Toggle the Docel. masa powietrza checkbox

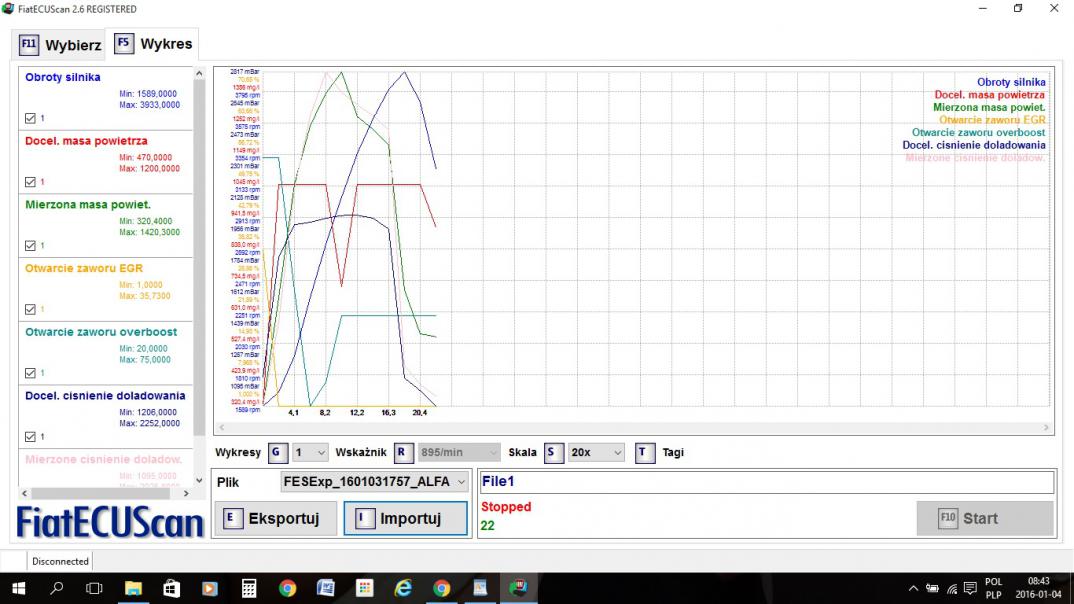pyautogui.click(x=30, y=182)
